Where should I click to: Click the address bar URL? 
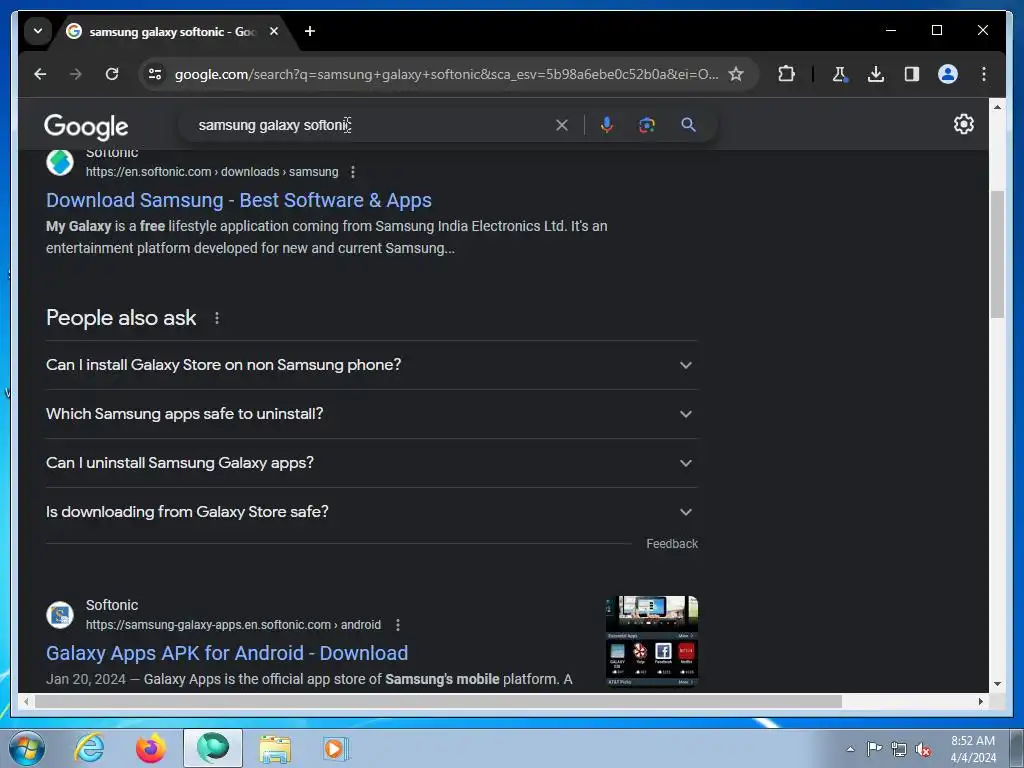click(x=446, y=74)
